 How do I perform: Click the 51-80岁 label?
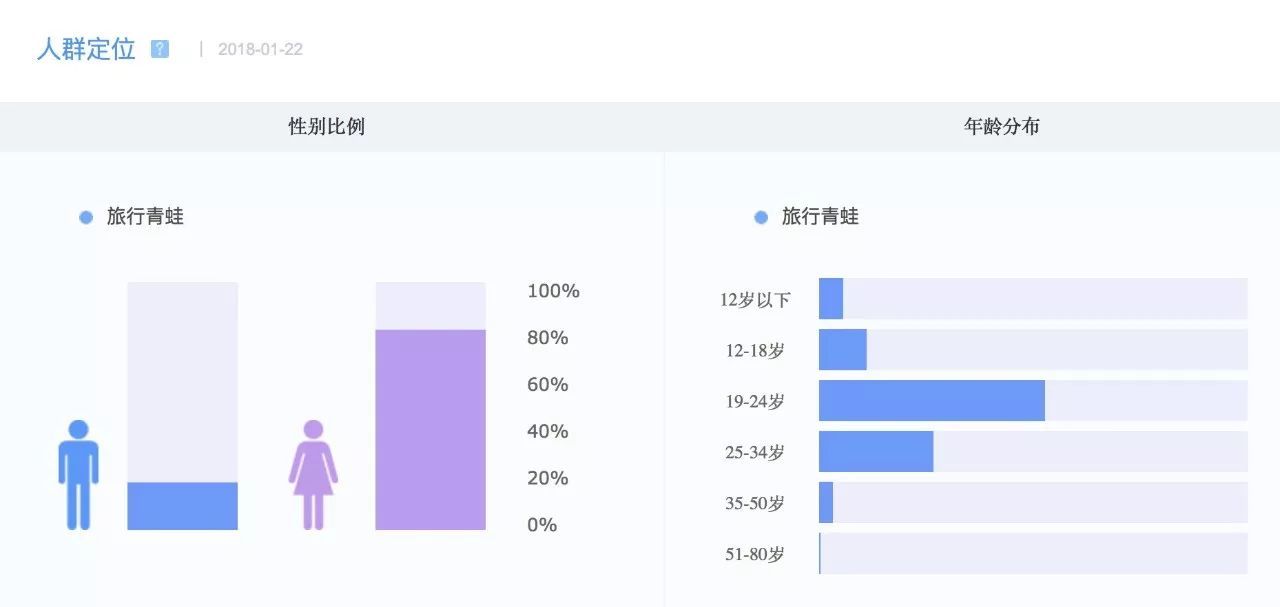point(755,555)
